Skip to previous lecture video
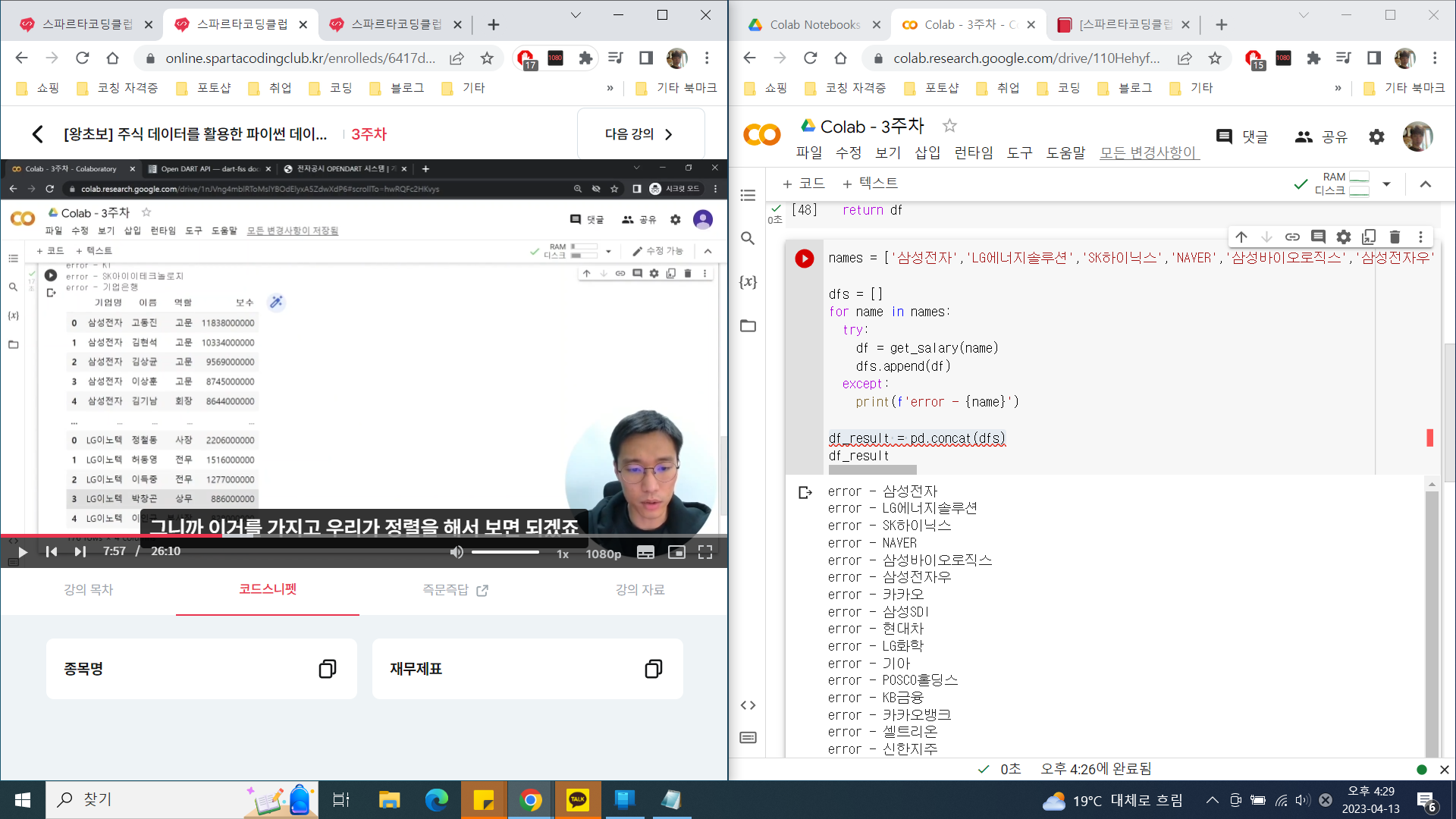 [x=52, y=552]
